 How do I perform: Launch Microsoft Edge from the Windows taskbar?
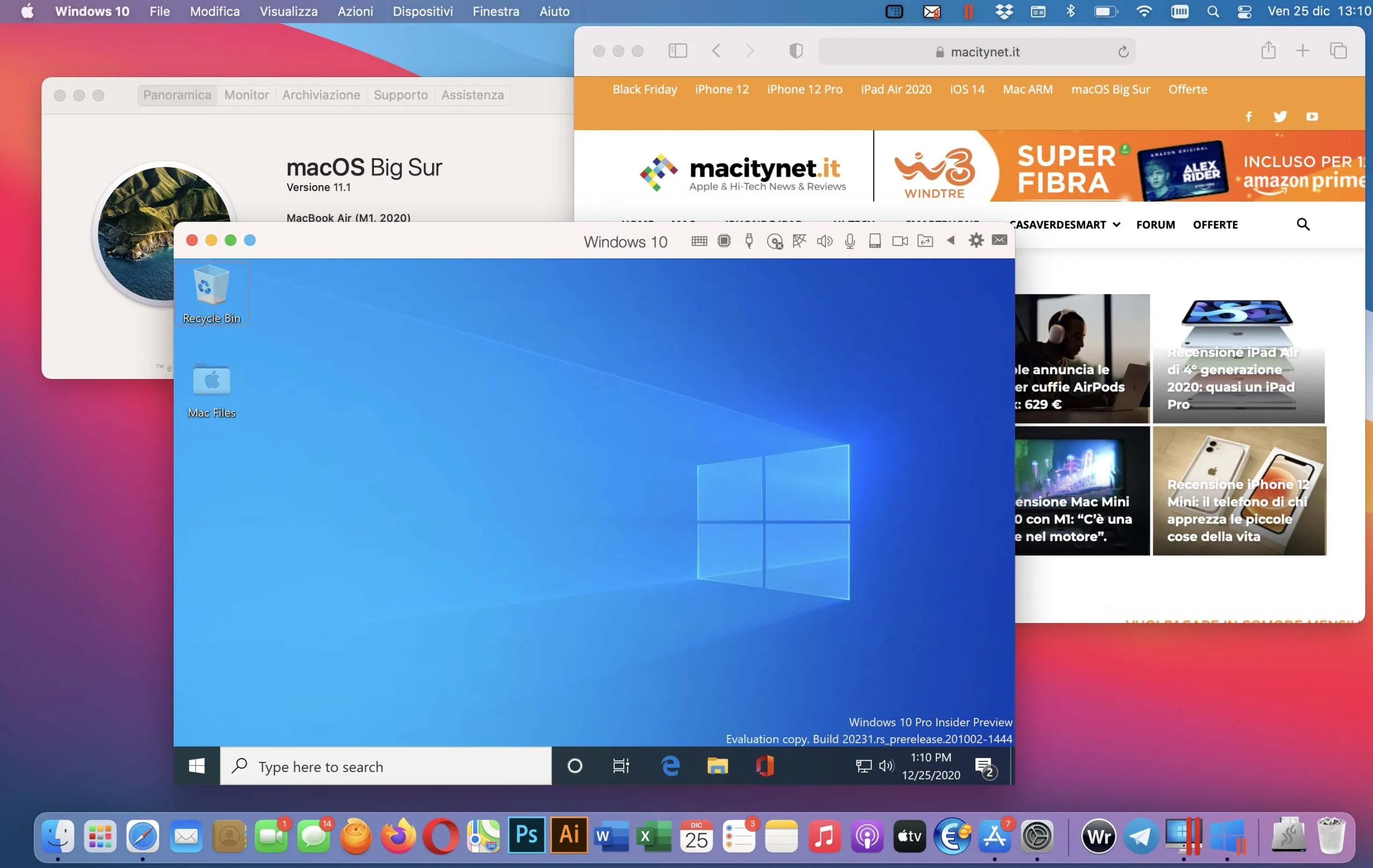click(x=670, y=766)
